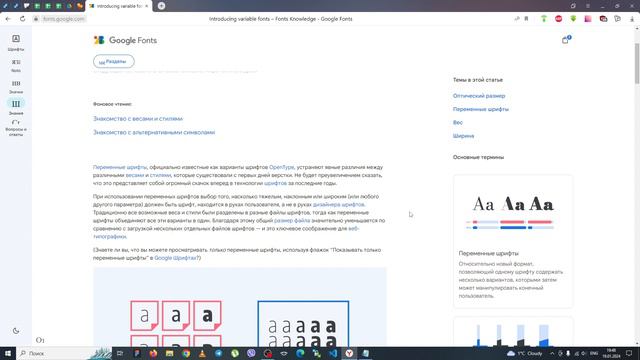Open the browser hamburger menu
The width and height of the screenshot is (640, 360).
tap(588, 6)
